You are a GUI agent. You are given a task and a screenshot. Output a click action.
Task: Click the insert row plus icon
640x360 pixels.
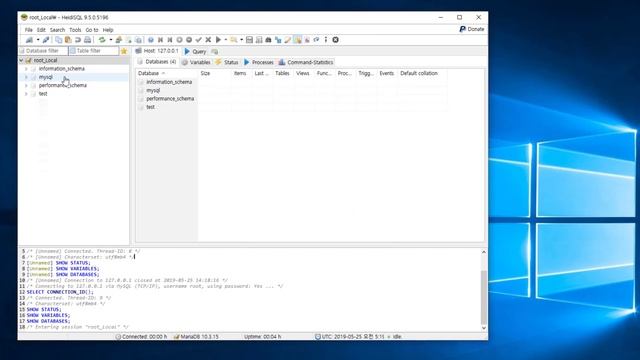pos(179,40)
